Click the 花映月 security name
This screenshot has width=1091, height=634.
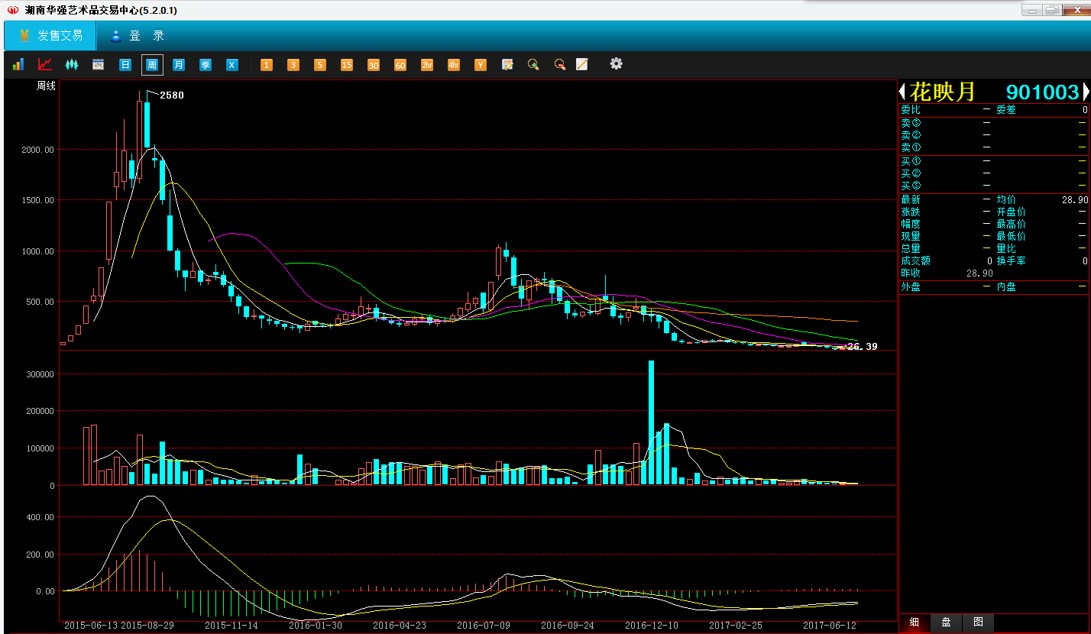point(942,92)
